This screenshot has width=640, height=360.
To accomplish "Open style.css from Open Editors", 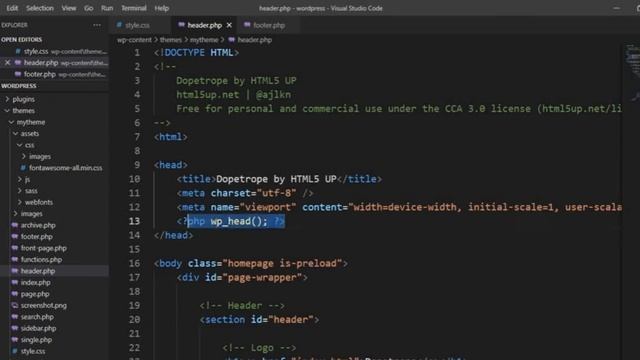I will pos(55,51).
